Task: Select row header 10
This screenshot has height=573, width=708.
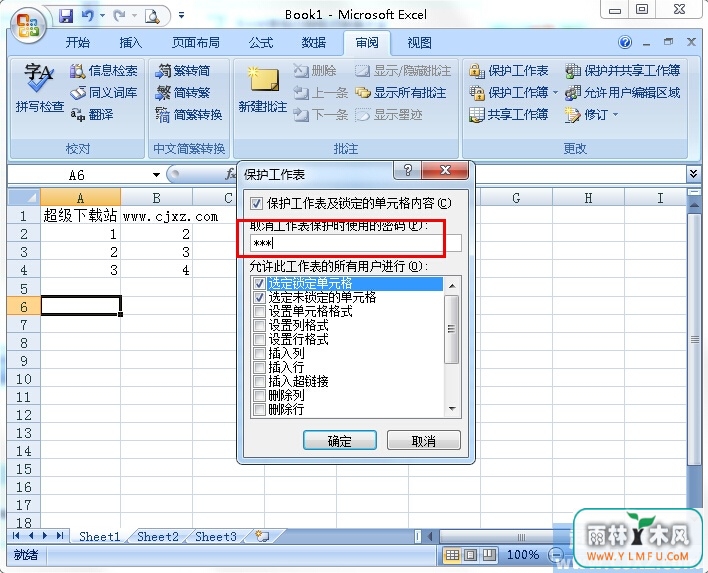Action: coord(24,379)
